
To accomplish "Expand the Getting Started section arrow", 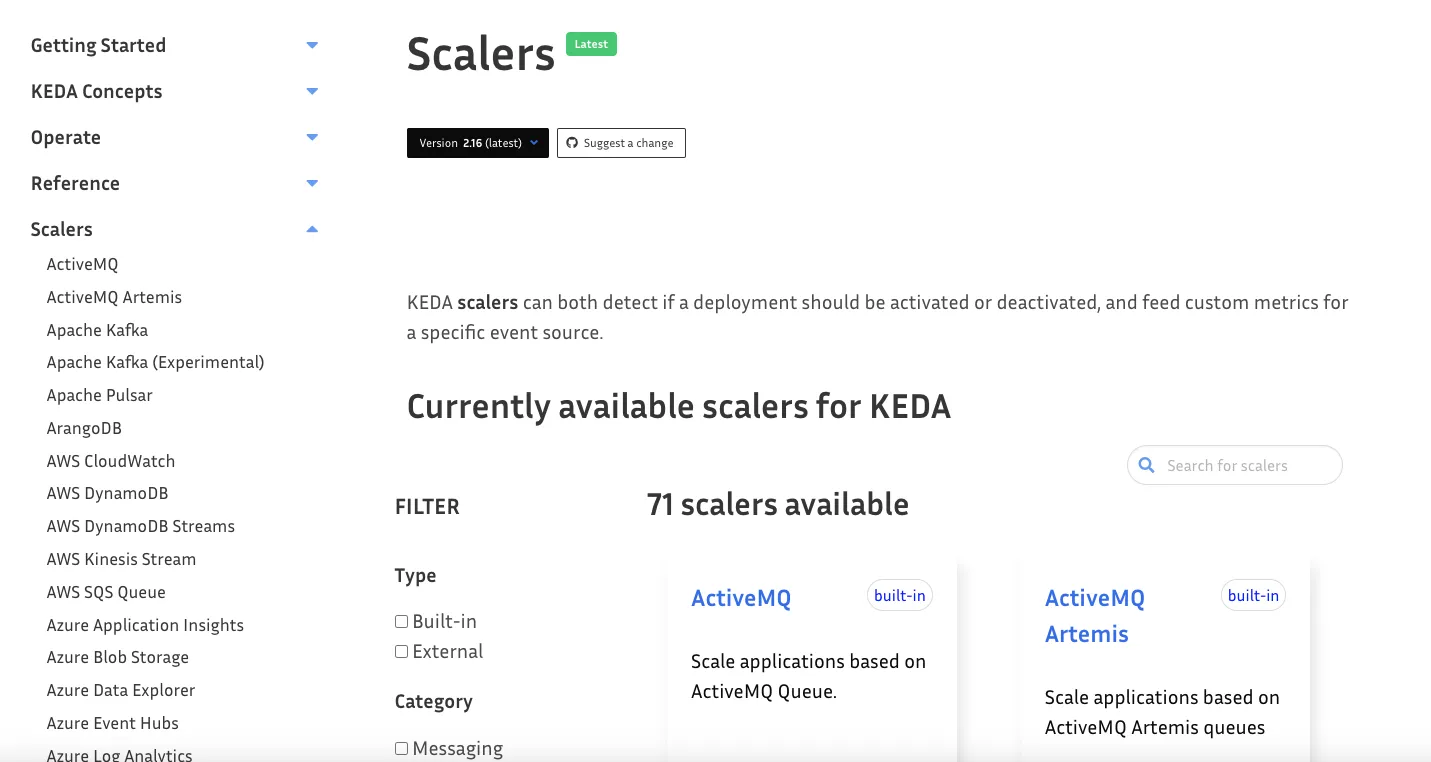I will pyautogui.click(x=312, y=45).
